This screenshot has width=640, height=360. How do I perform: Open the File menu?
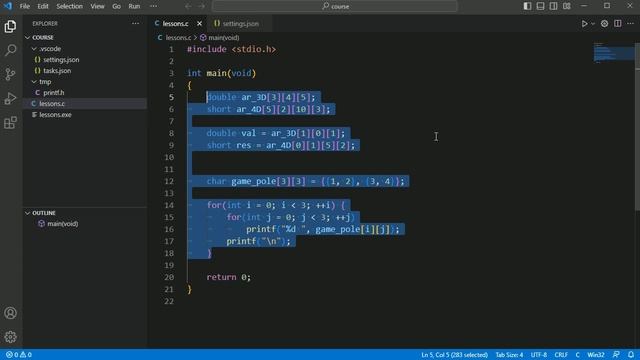point(24,6)
